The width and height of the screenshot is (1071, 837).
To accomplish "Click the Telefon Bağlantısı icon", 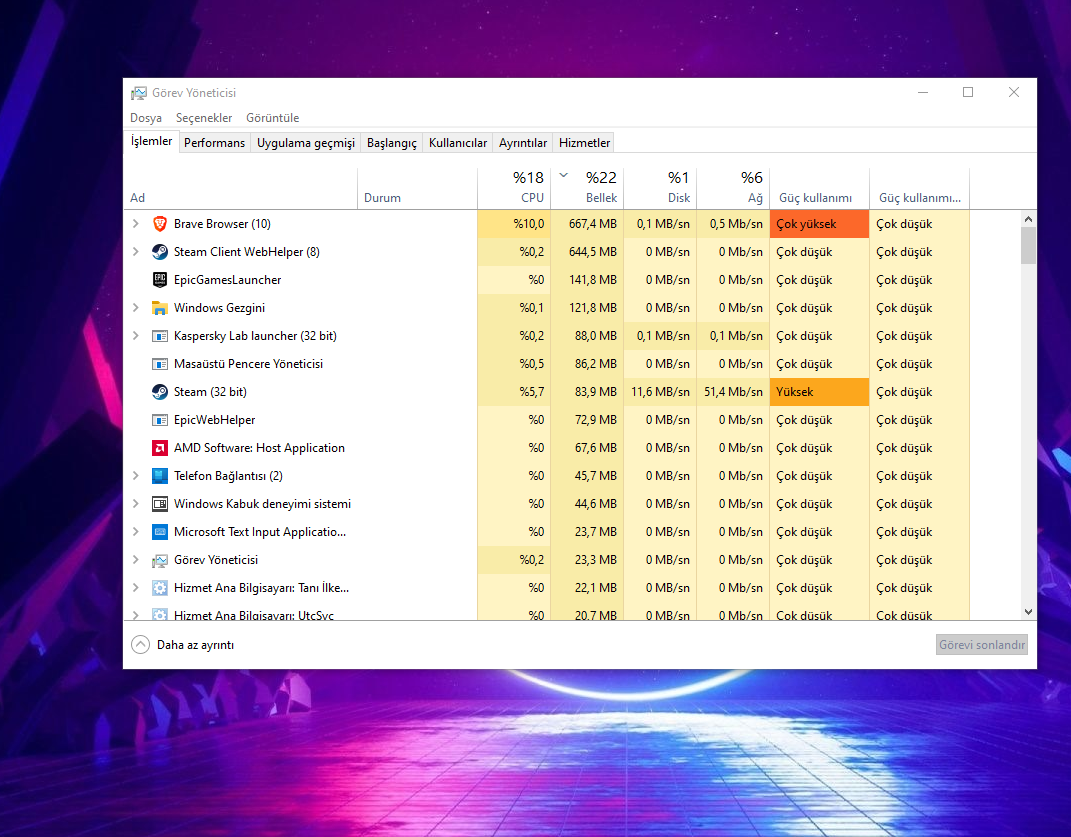I will 160,476.
